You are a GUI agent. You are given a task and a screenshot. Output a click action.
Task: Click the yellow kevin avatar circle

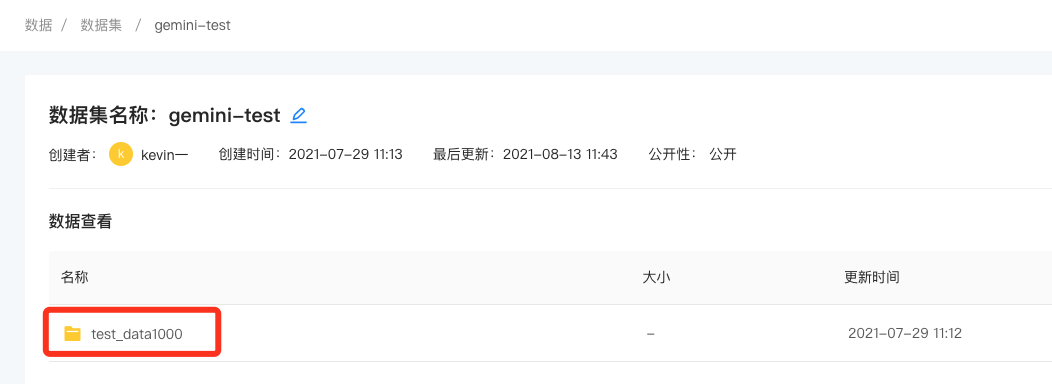point(121,154)
